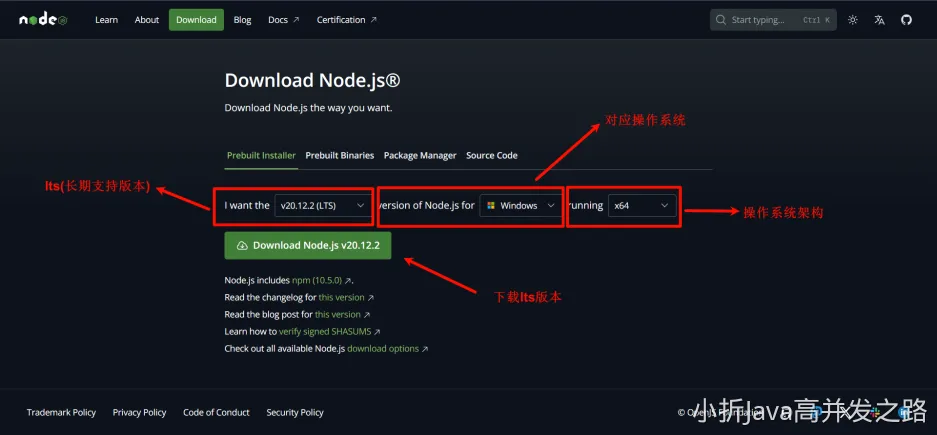
Task: Toggle the light/dark theme sun icon
Action: 852,20
